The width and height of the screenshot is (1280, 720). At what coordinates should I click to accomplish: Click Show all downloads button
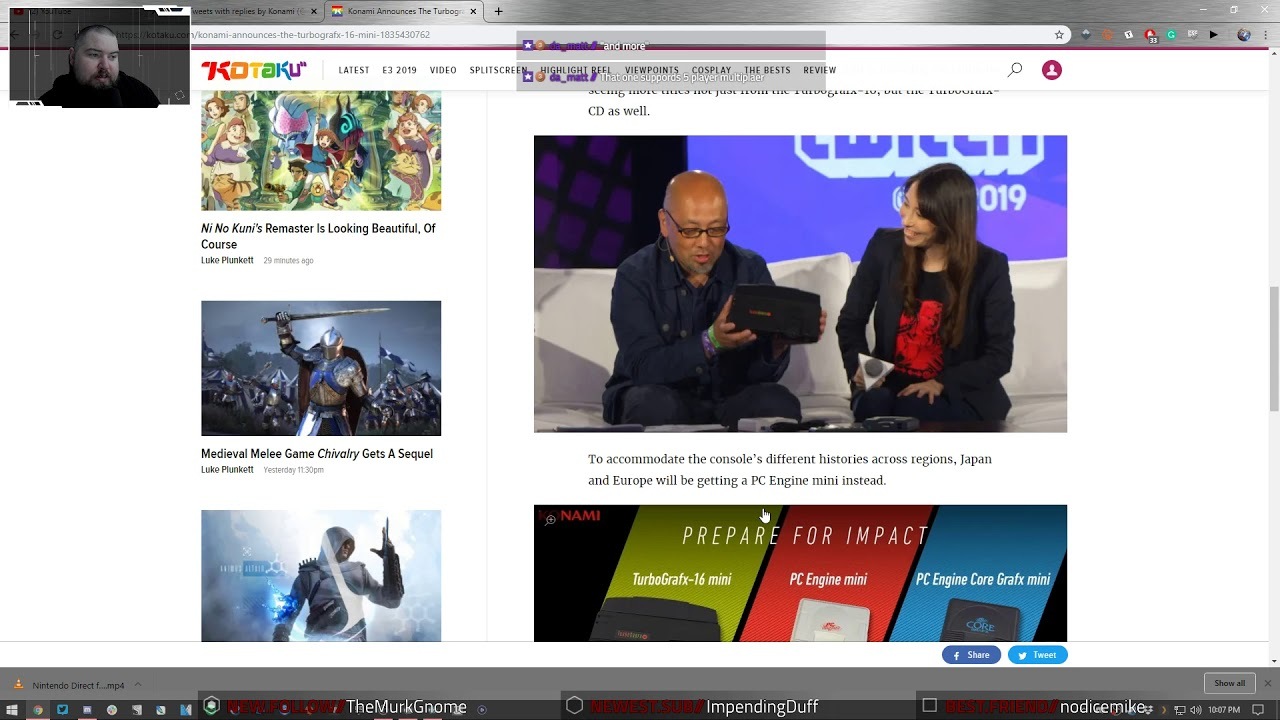point(1229,684)
